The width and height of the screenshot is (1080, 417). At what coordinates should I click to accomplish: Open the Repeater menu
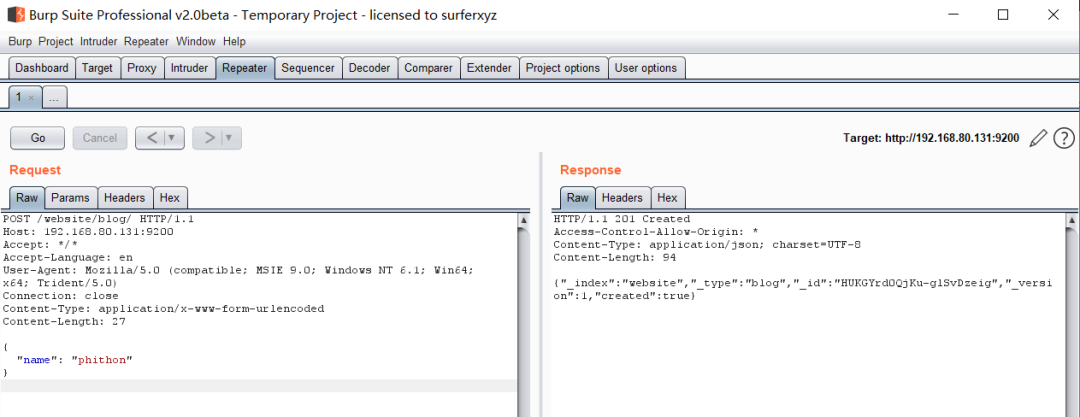(147, 41)
